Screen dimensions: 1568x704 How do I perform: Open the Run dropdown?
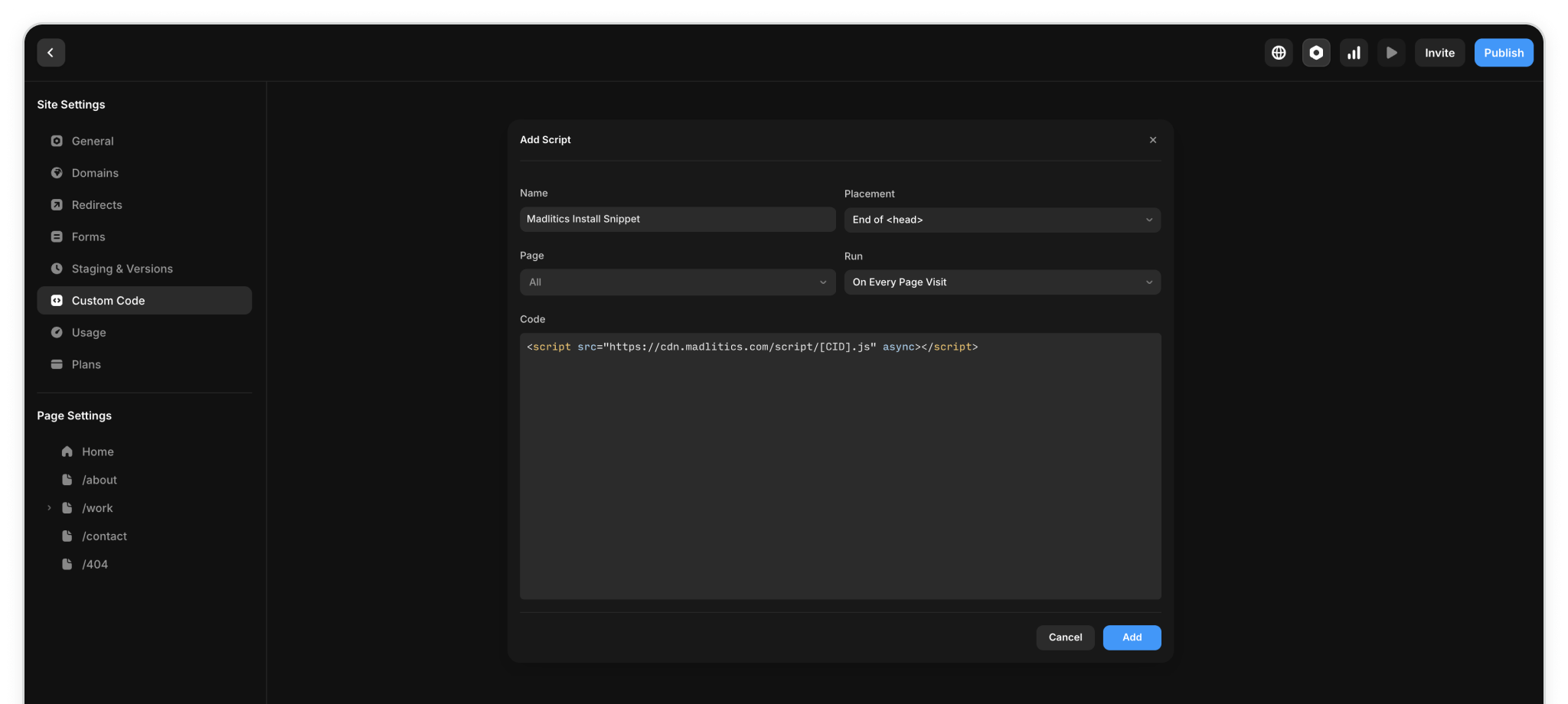point(1002,282)
